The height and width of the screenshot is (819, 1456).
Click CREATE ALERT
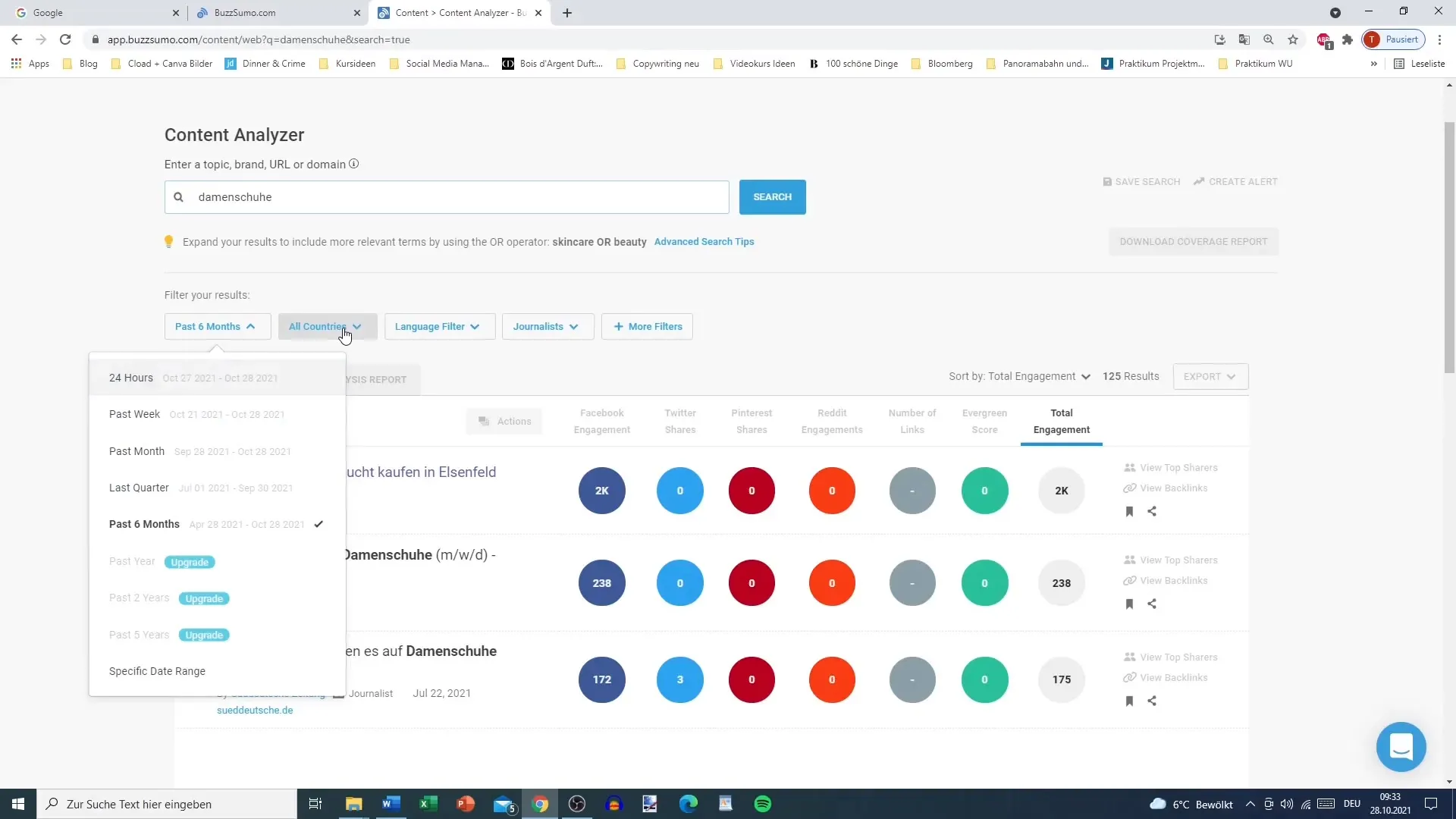[1235, 182]
